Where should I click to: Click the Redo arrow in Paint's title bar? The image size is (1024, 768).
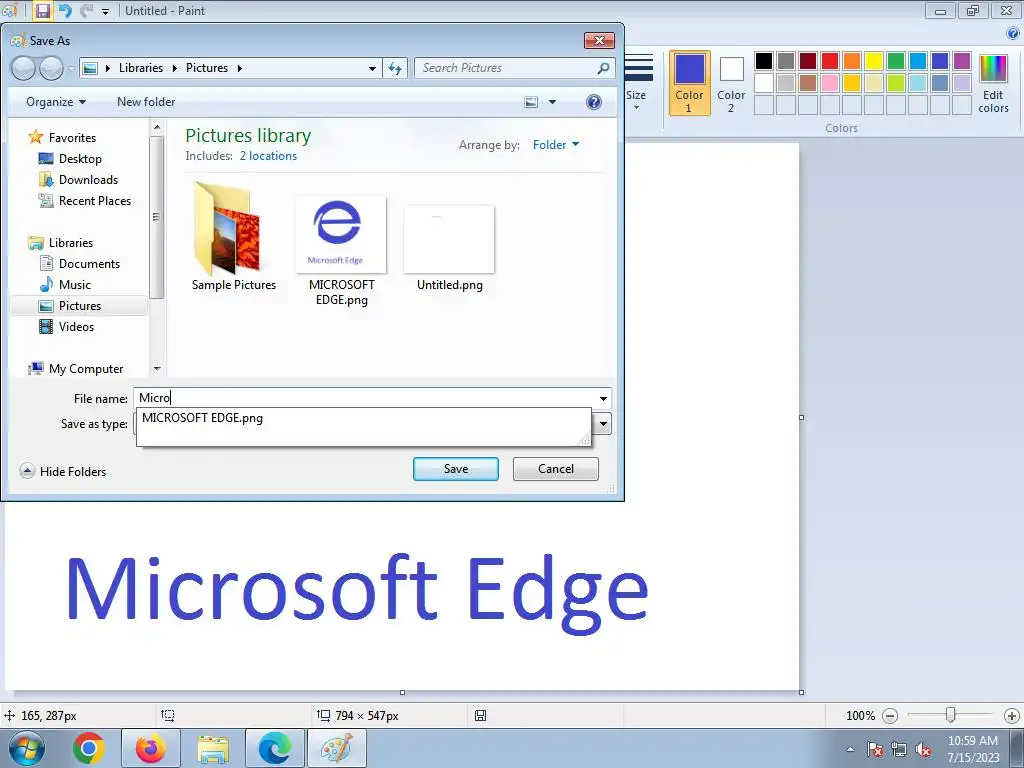point(86,10)
